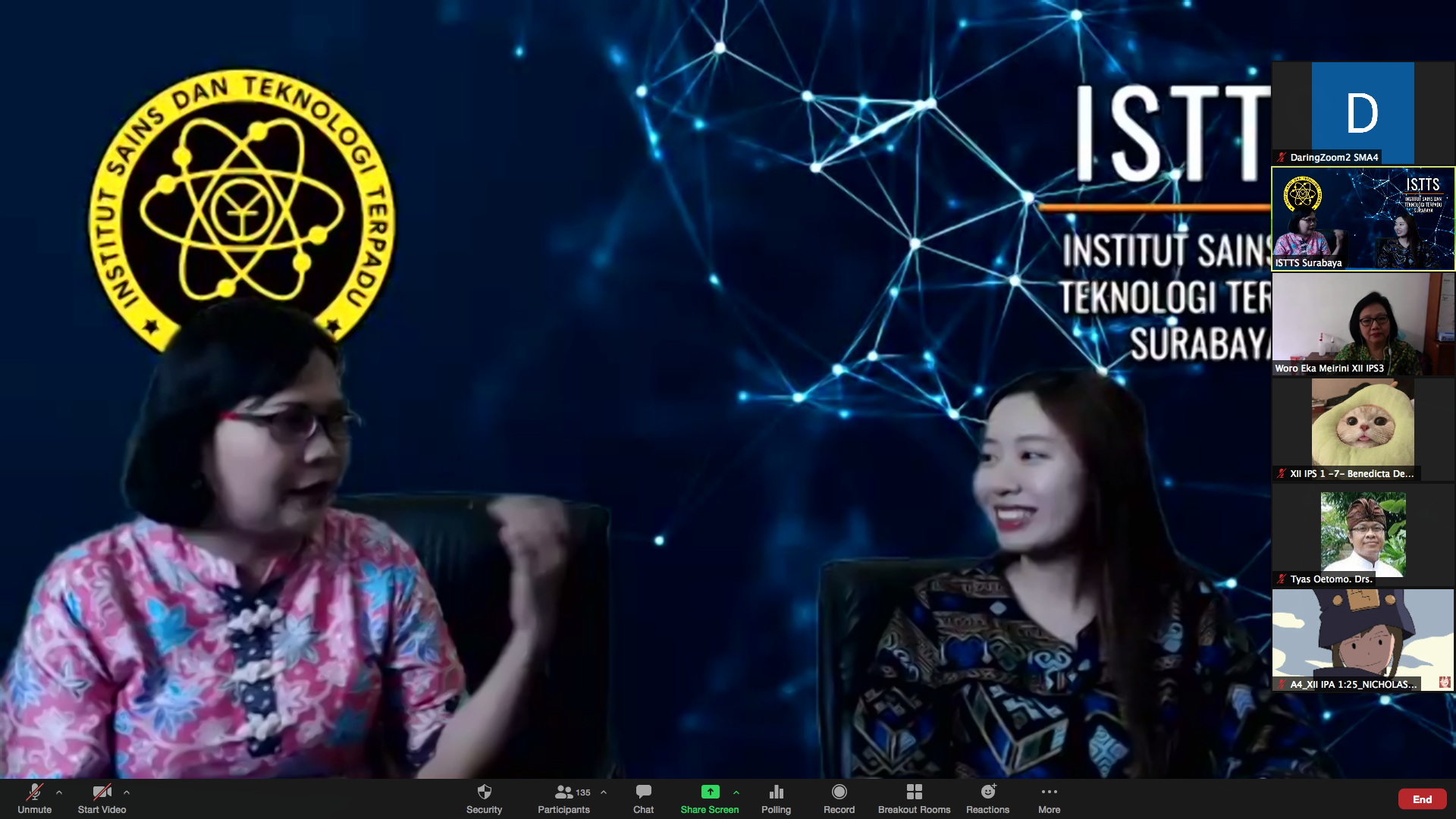Click muted mic icon beside DaringZoom2 SMA4

pos(1281,158)
